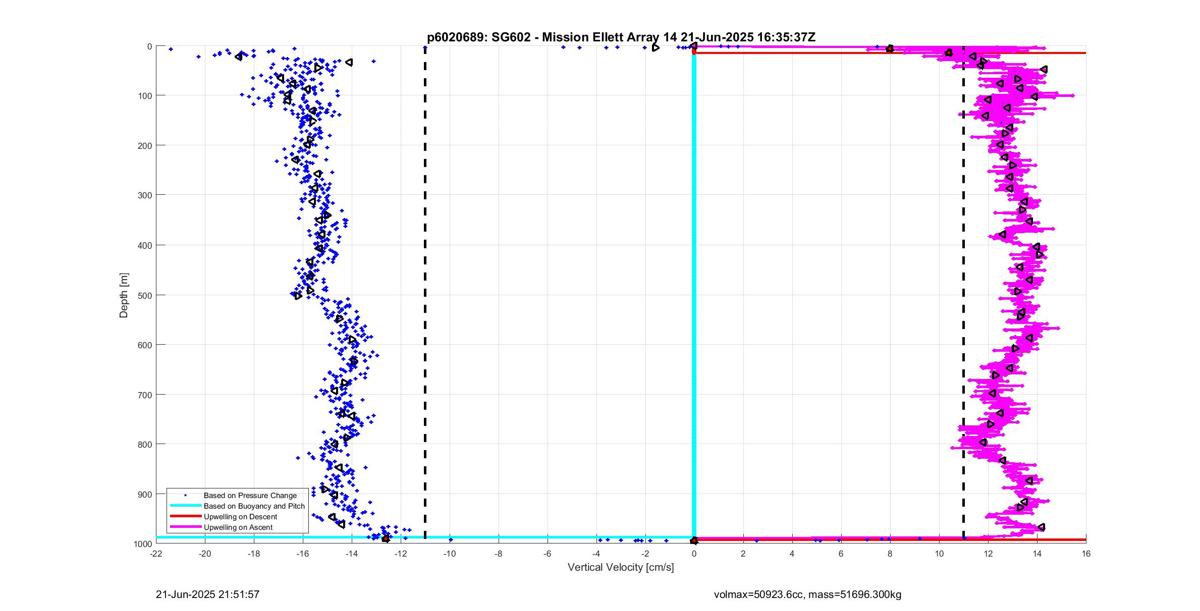Select legend entry 'Upwelling on Ascent'
This screenshot has height=611, width=1200.
pyautogui.click(x=236, y=526)
